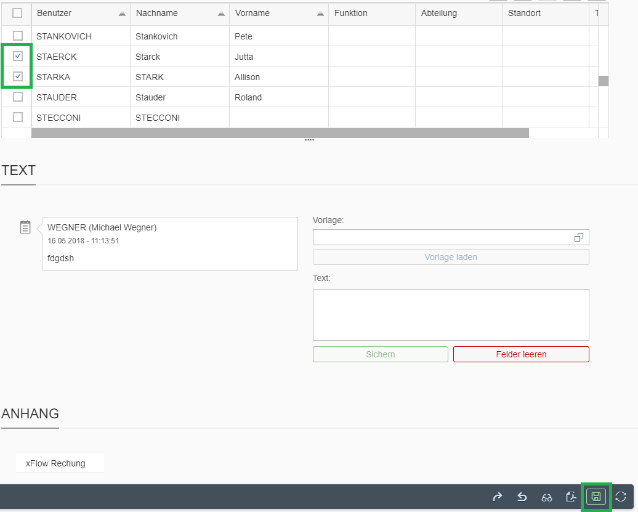The width and height of the screenshot is (638, 512).
Task: Click the save disk icon in bottom toolbar
Action: tap(596, 496)
